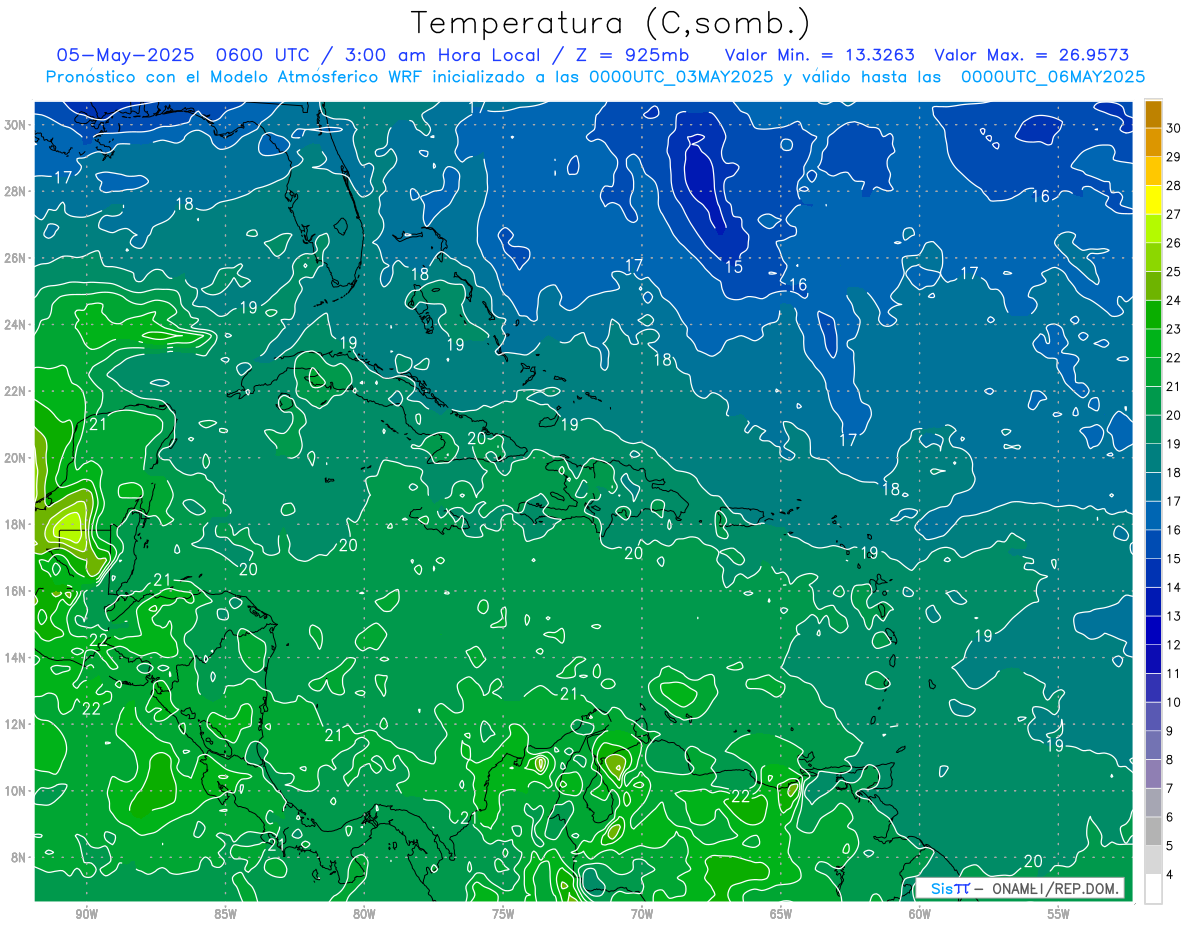Image resolution: width=1200 pixels, height=927 pixels.
Task: Click the '24N' latitude label
Action: coord(15,325)
